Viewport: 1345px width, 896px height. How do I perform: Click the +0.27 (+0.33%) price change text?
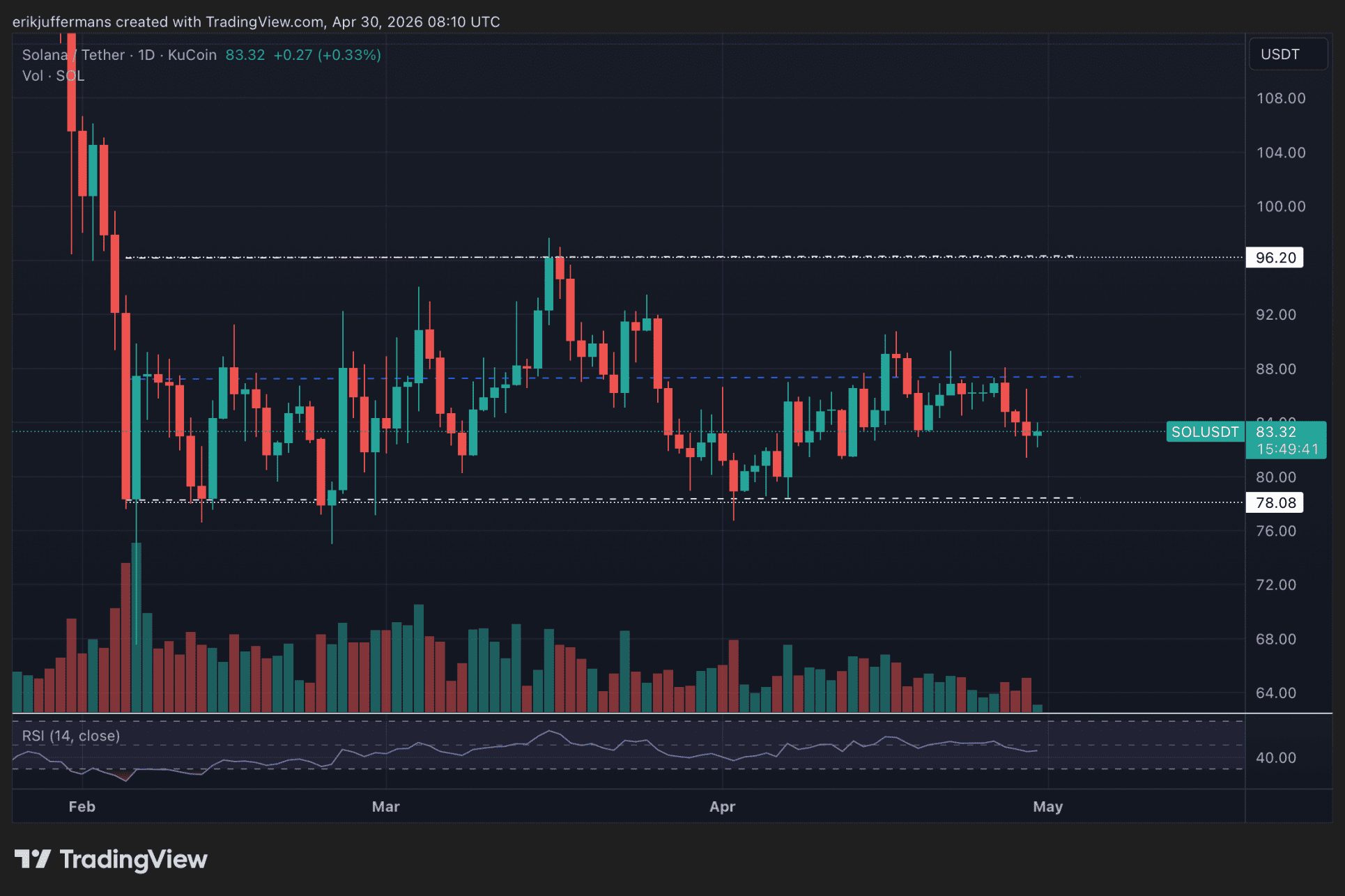pyautogui.click(x=327, y=55)
